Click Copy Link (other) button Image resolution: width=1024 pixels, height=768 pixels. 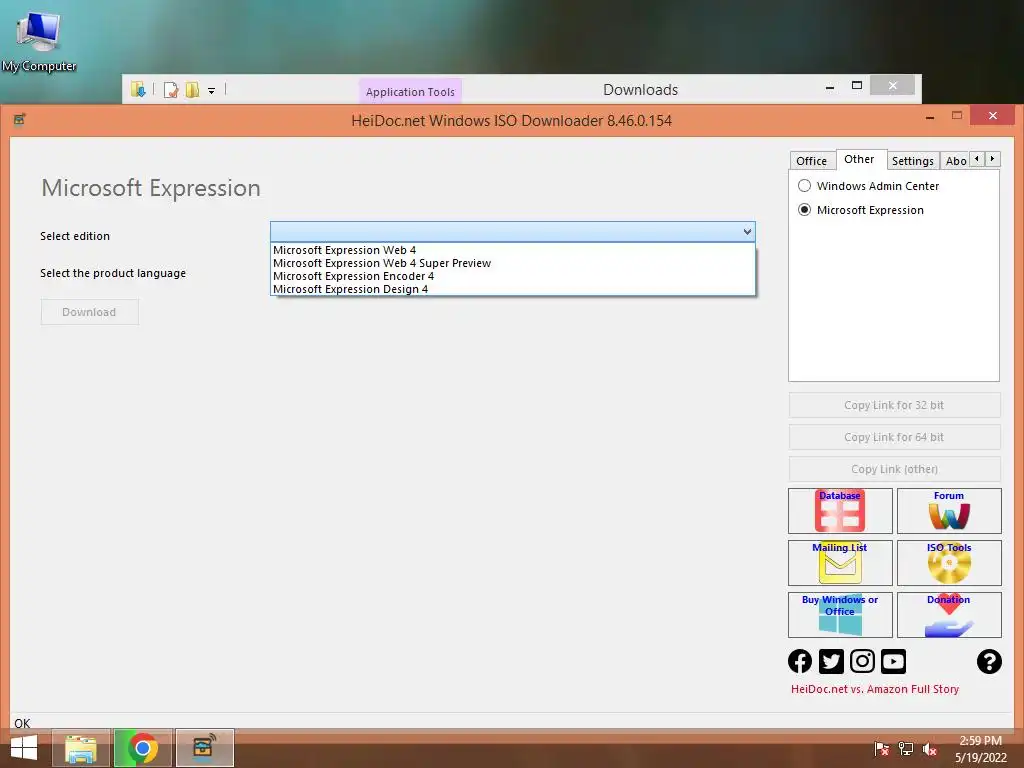pyautogui.click(x=894, y=469)
